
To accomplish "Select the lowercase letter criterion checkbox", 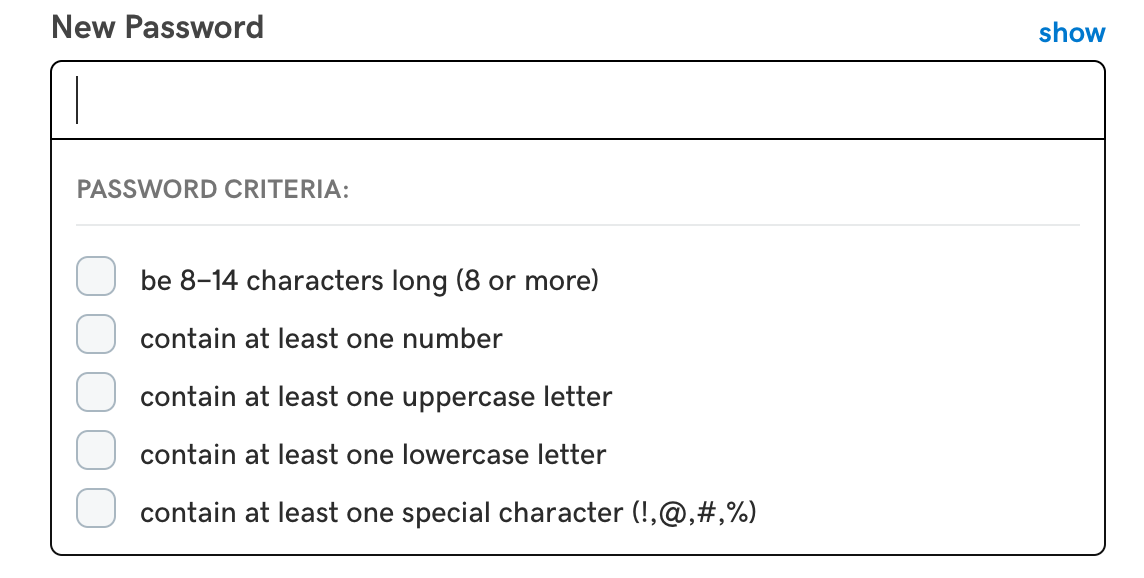I will [x=97, y=451].
